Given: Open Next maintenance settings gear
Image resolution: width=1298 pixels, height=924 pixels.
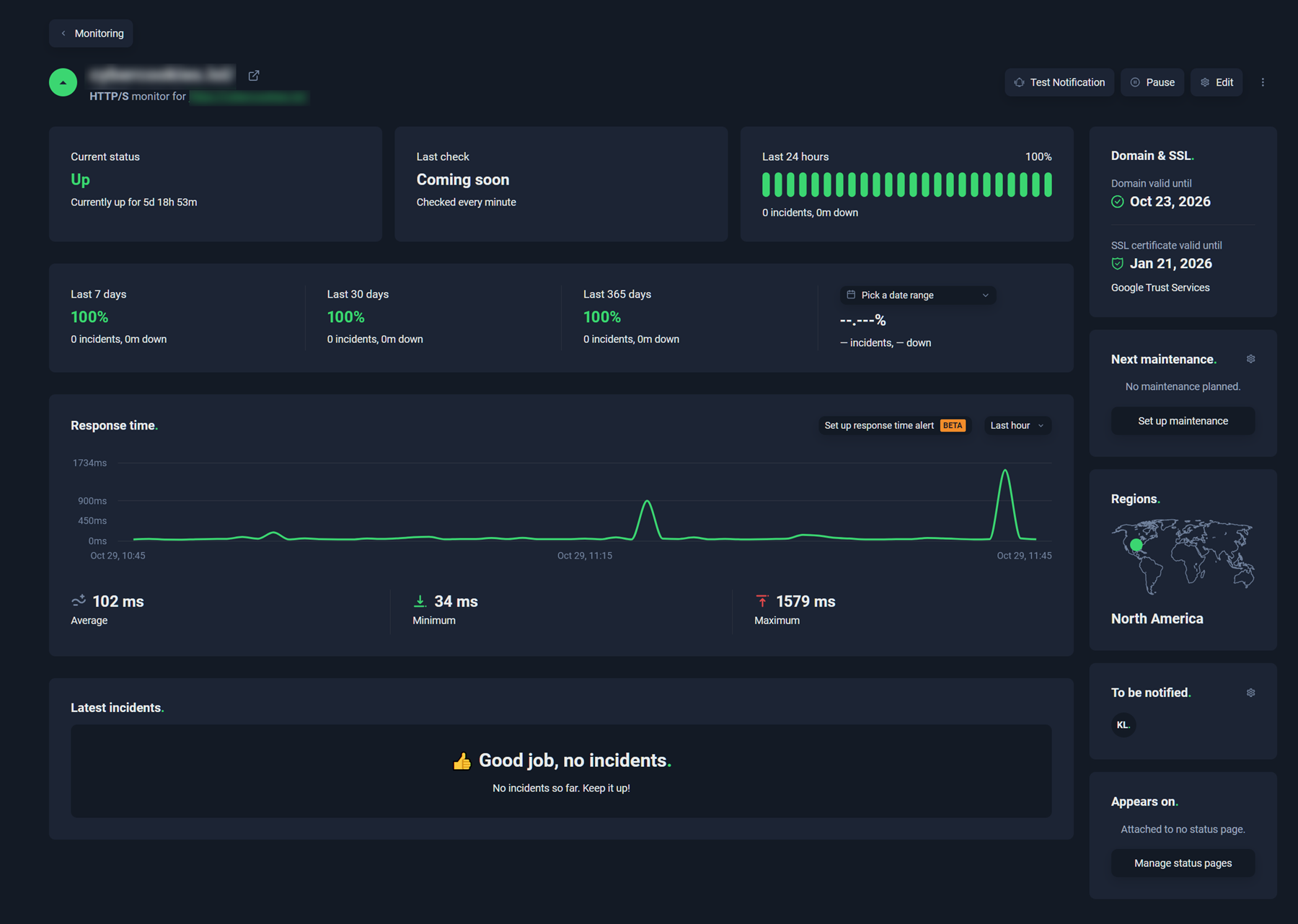Looking at the screenshot, I should [1251, 359].
